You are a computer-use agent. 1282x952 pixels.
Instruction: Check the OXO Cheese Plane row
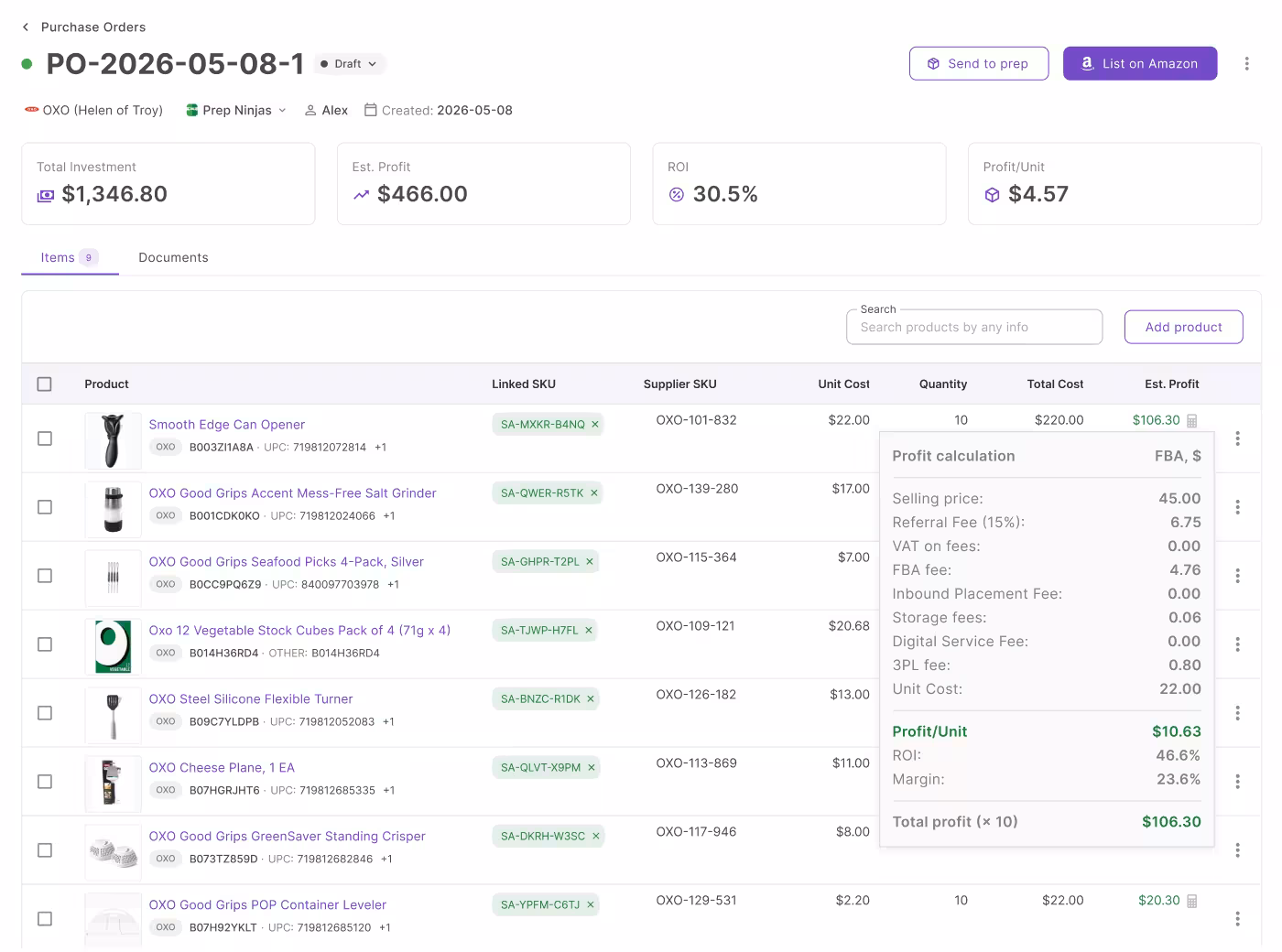(x=44, y=782)
